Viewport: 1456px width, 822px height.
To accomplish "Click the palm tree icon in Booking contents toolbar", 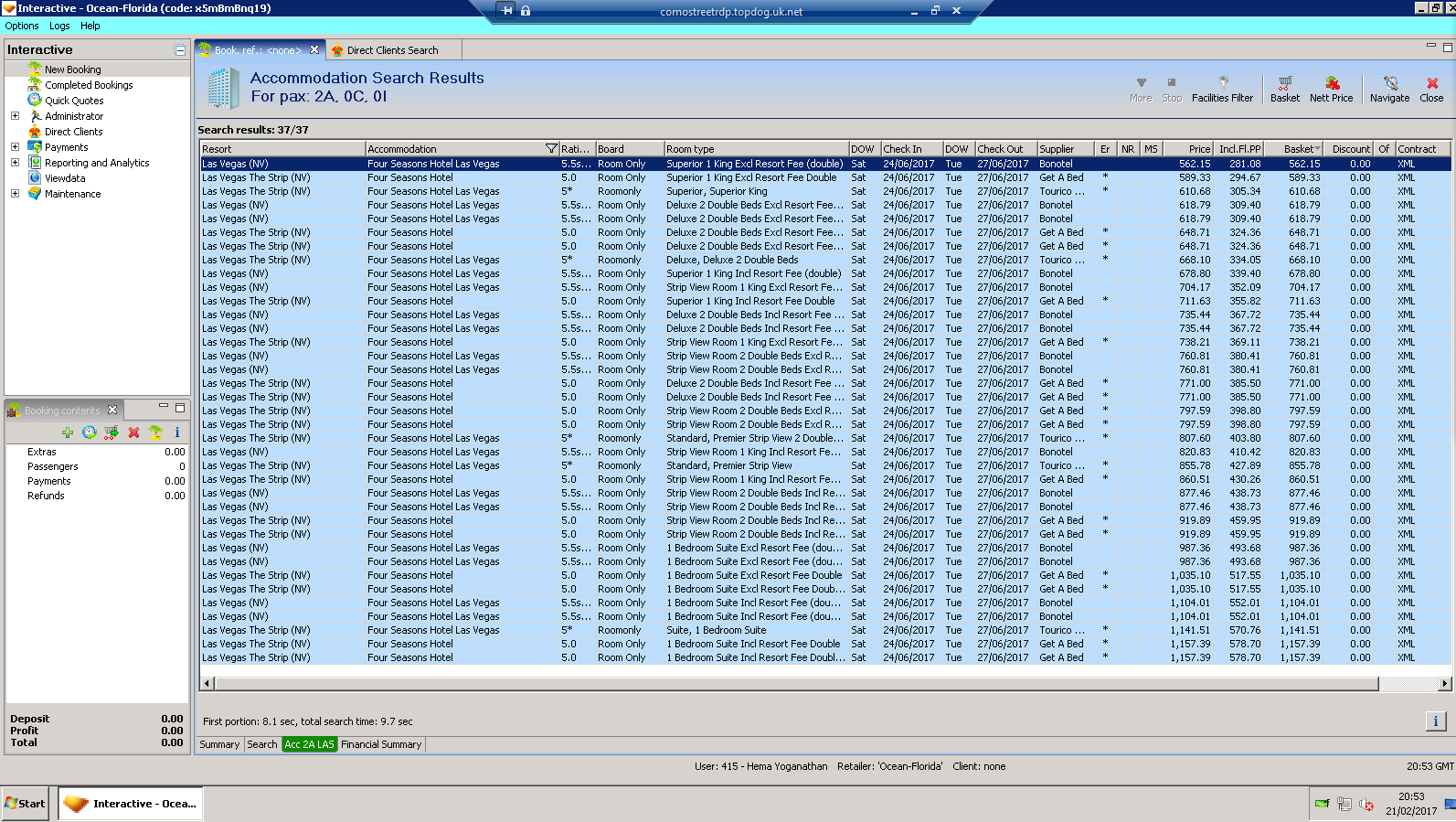I will (x=155, y=432).
